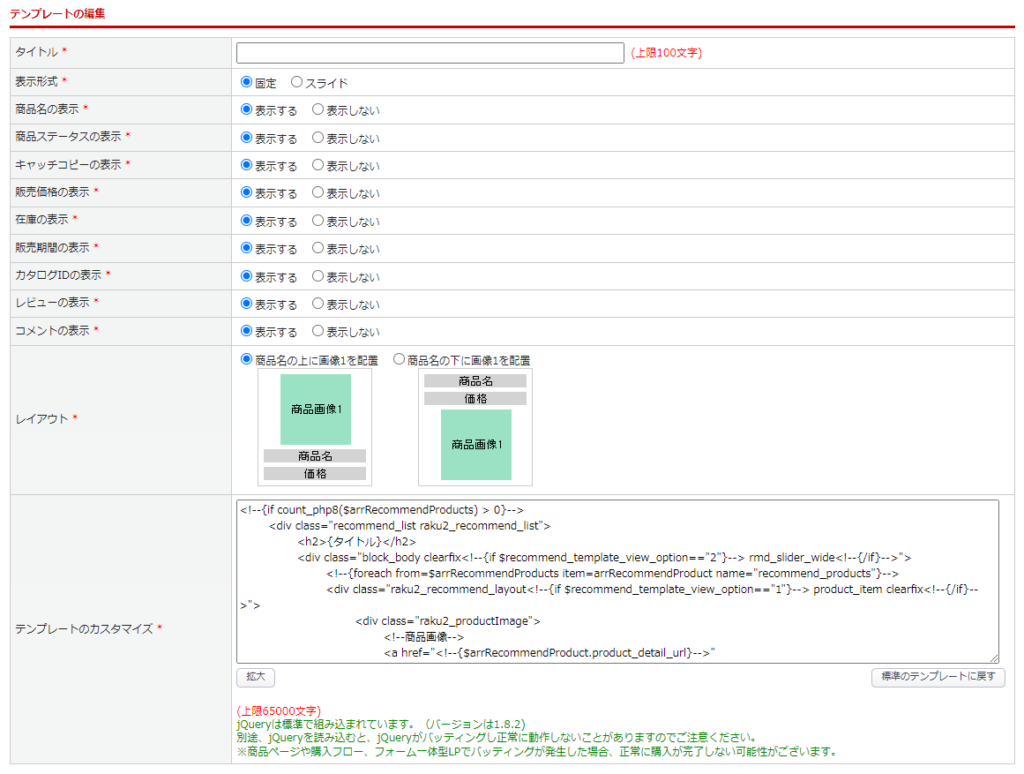1024x774 pixels.
Task: Click inside the template customize code textarea
Action: pos(617,581)
